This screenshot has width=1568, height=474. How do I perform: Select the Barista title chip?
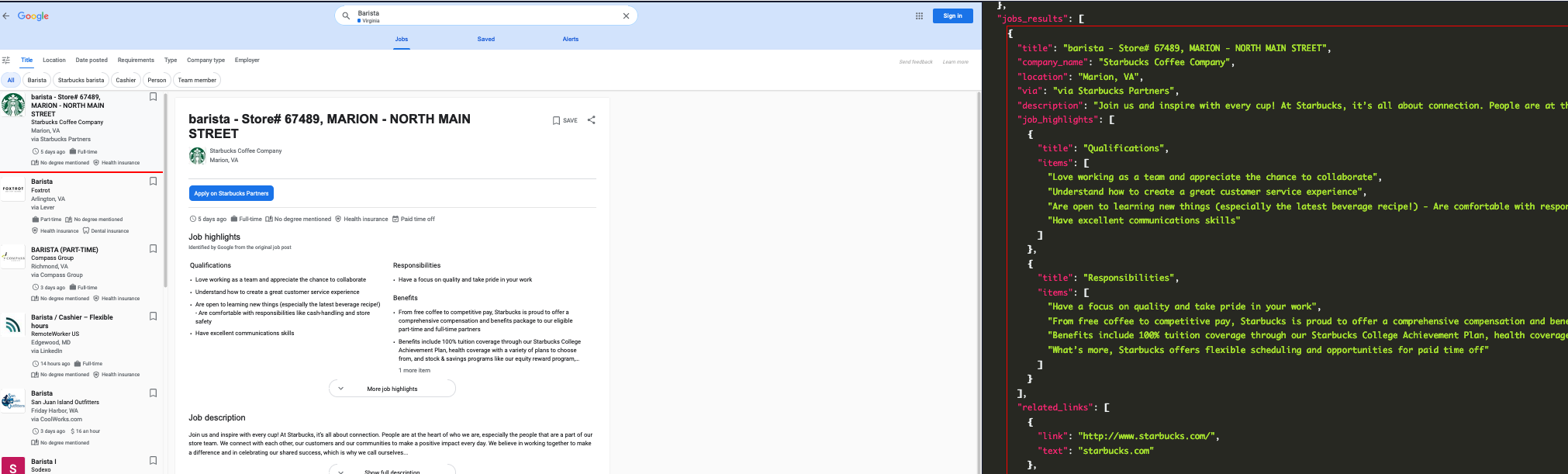click(37, 80)
